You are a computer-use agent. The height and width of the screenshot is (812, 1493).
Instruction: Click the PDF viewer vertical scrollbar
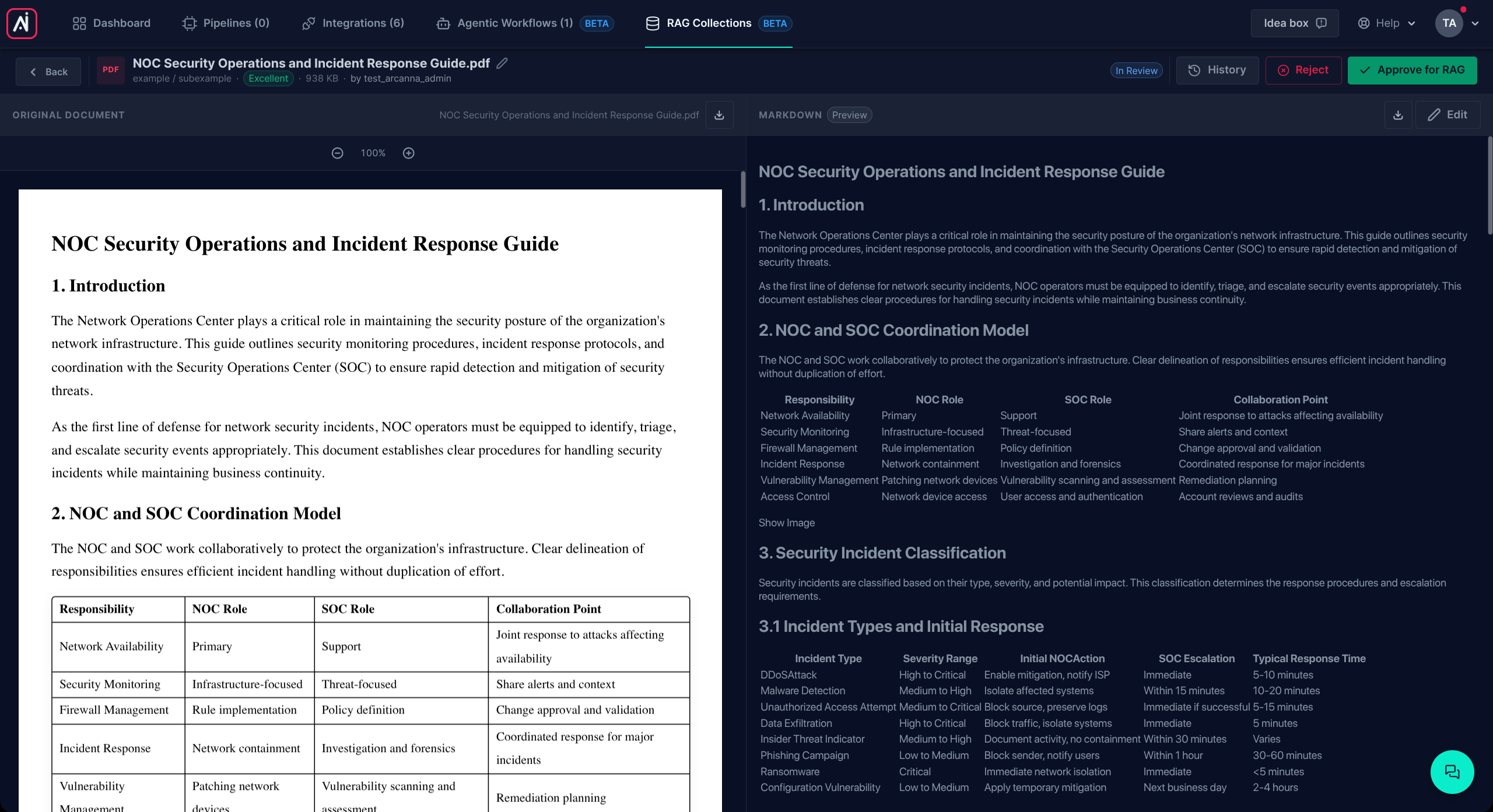pos(743,189)
